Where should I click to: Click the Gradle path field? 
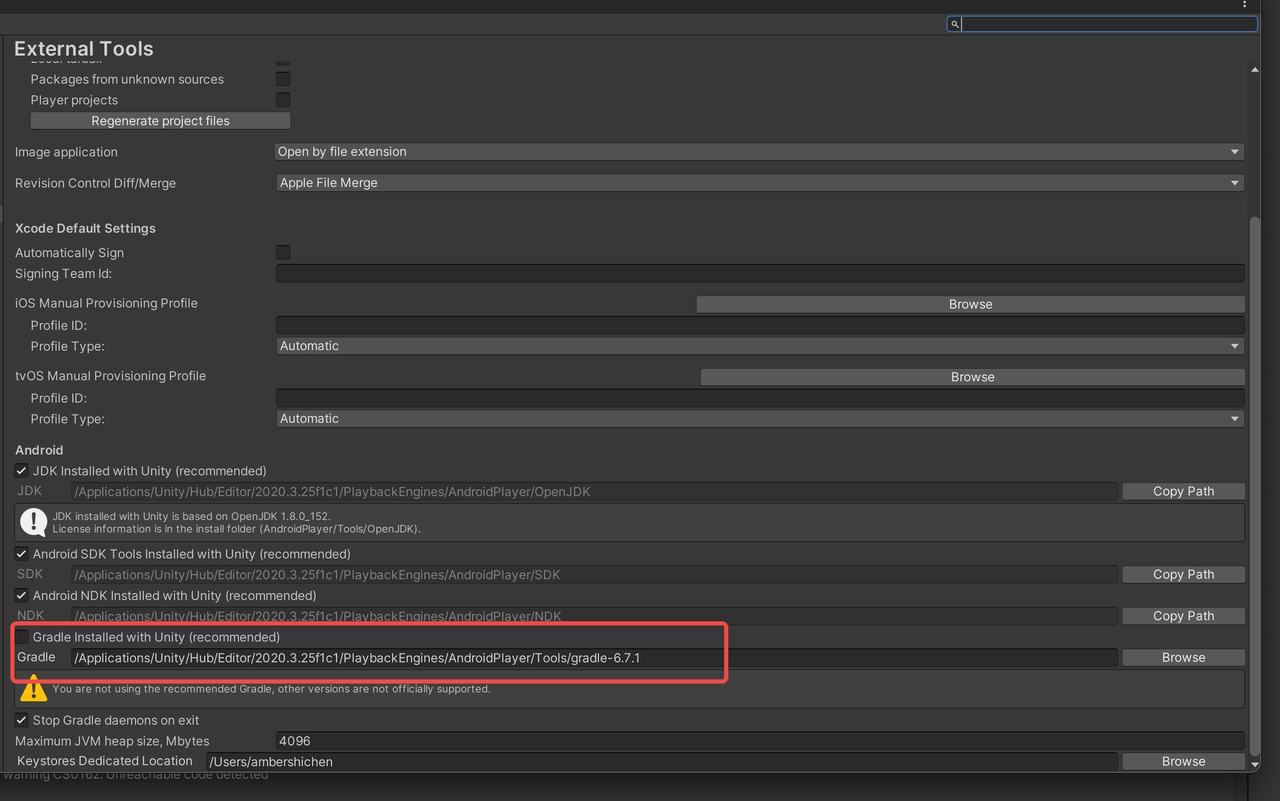pos(594,658)
